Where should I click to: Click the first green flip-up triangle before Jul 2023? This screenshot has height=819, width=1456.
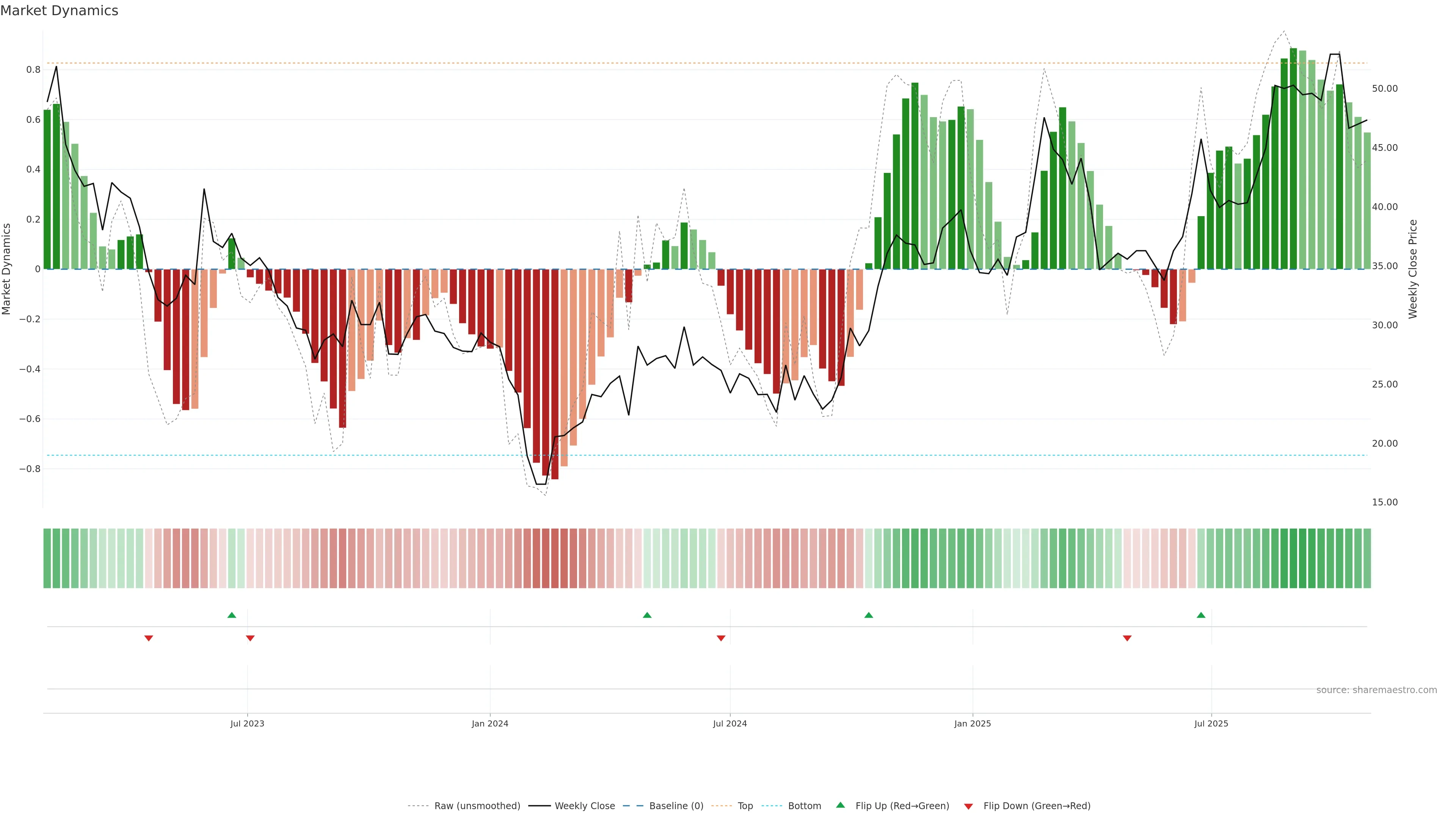point(232,615)
